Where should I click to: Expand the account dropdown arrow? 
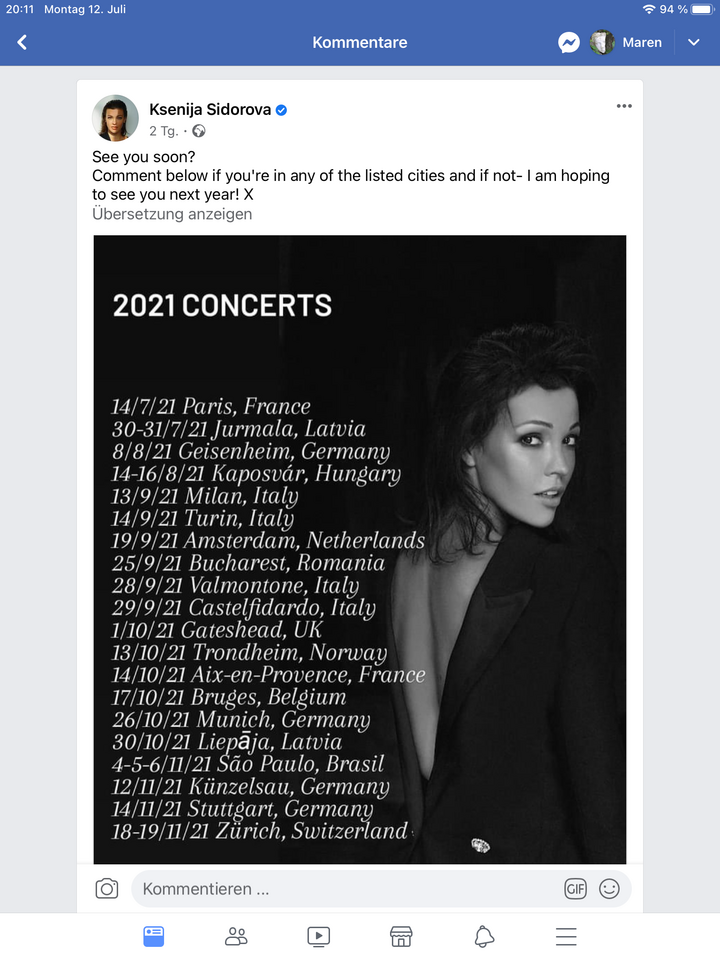[694, 42]
